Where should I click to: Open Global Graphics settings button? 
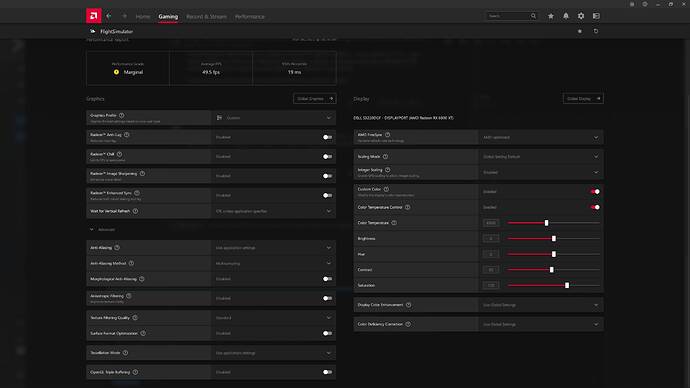(315, 99)
